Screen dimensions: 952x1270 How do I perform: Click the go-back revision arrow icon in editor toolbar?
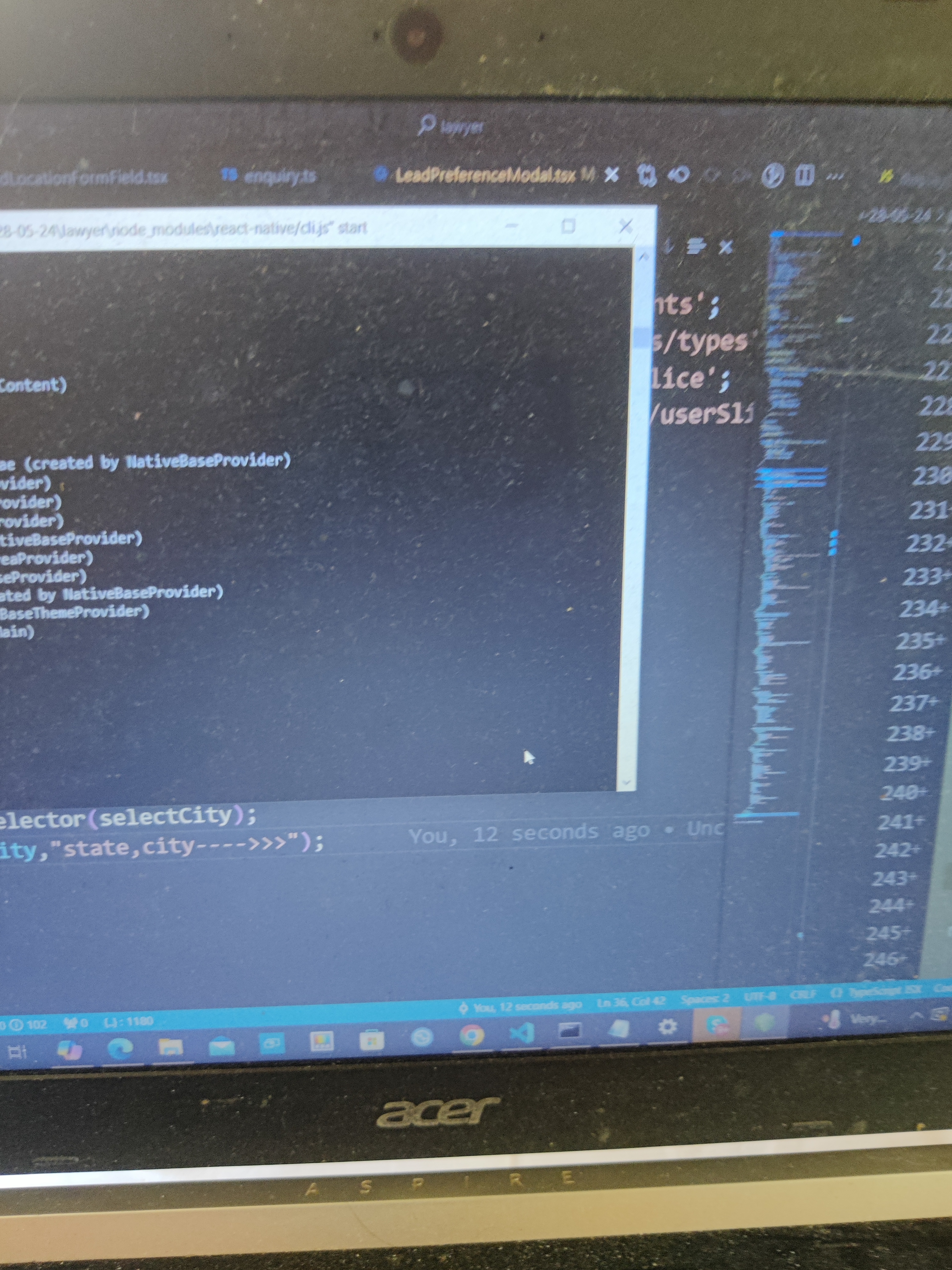(x=680, y=175)
